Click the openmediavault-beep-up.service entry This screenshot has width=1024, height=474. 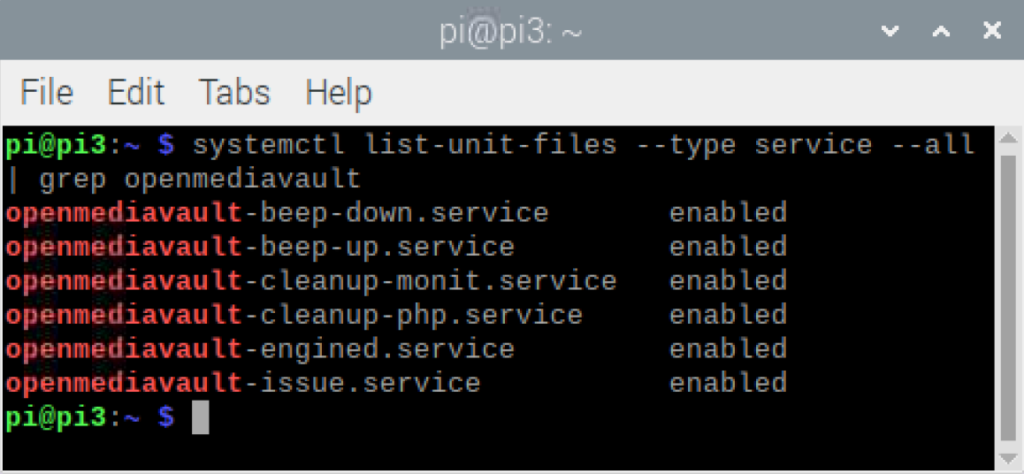pos(260,247)
